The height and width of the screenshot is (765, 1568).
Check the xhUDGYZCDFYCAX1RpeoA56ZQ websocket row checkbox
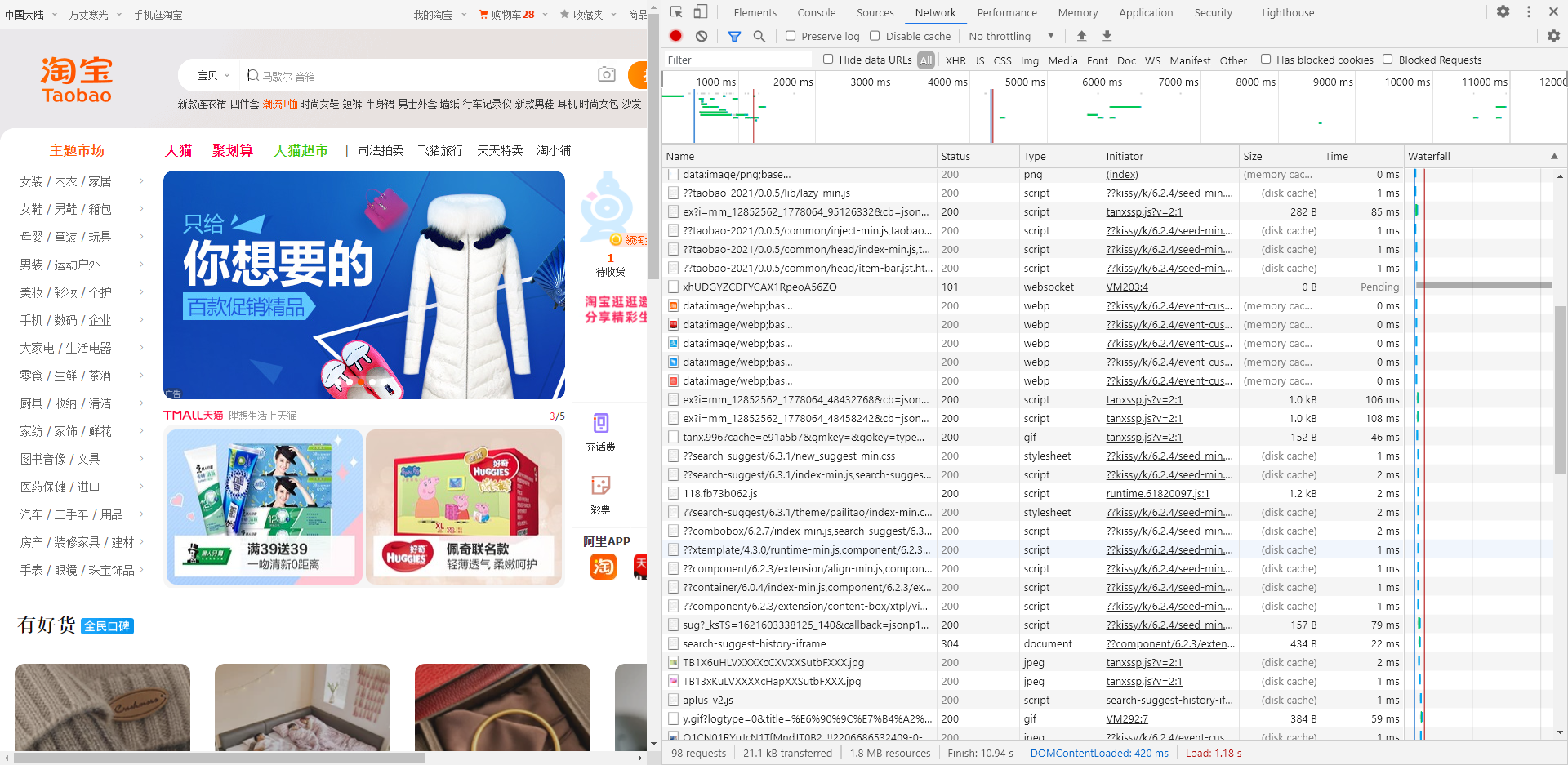pyautogui.click(x=674, y=287)
